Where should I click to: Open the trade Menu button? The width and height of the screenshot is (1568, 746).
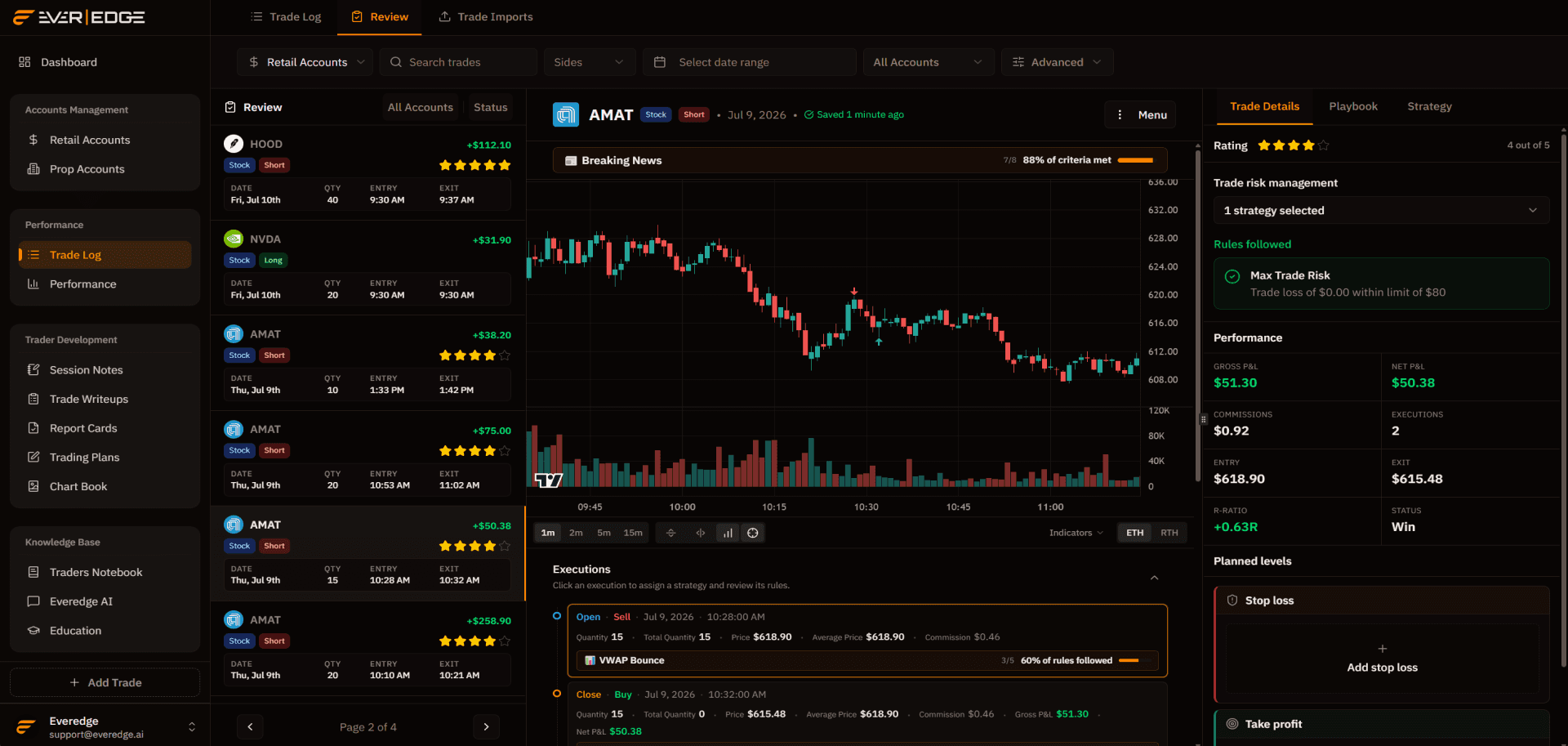(x=1140, y=115)
